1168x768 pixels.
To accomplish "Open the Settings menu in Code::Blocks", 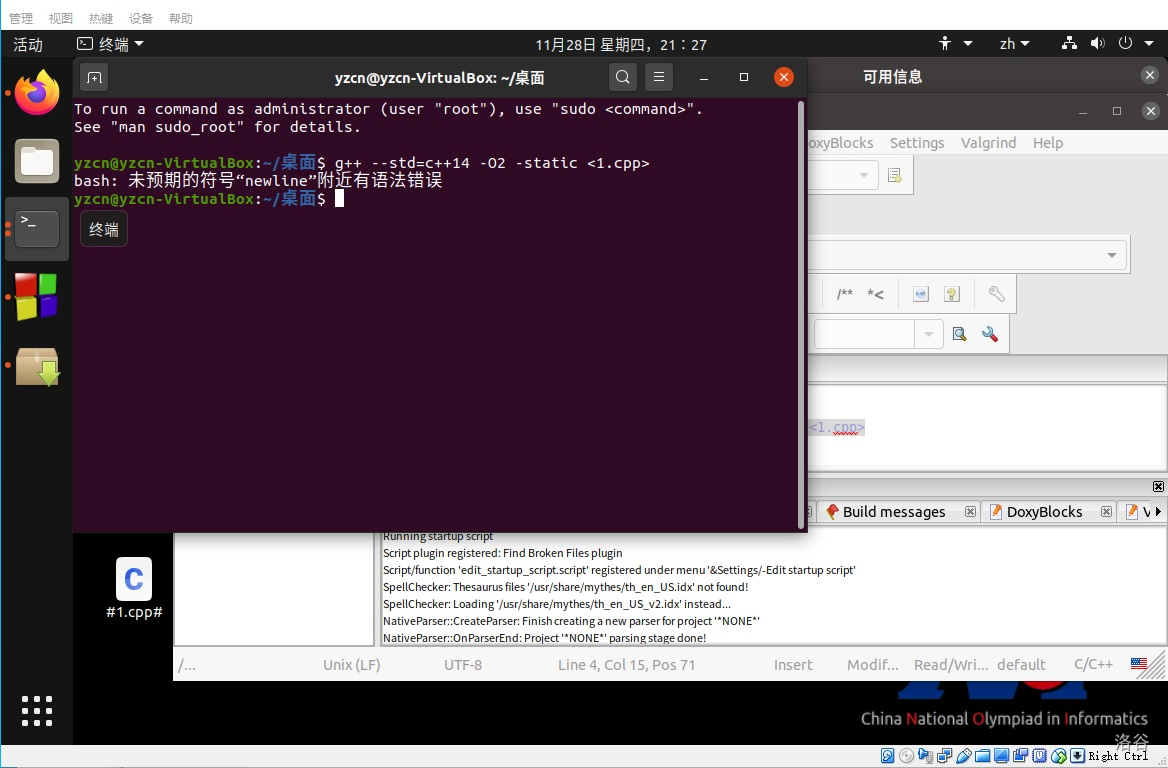I will pos(917,143).
